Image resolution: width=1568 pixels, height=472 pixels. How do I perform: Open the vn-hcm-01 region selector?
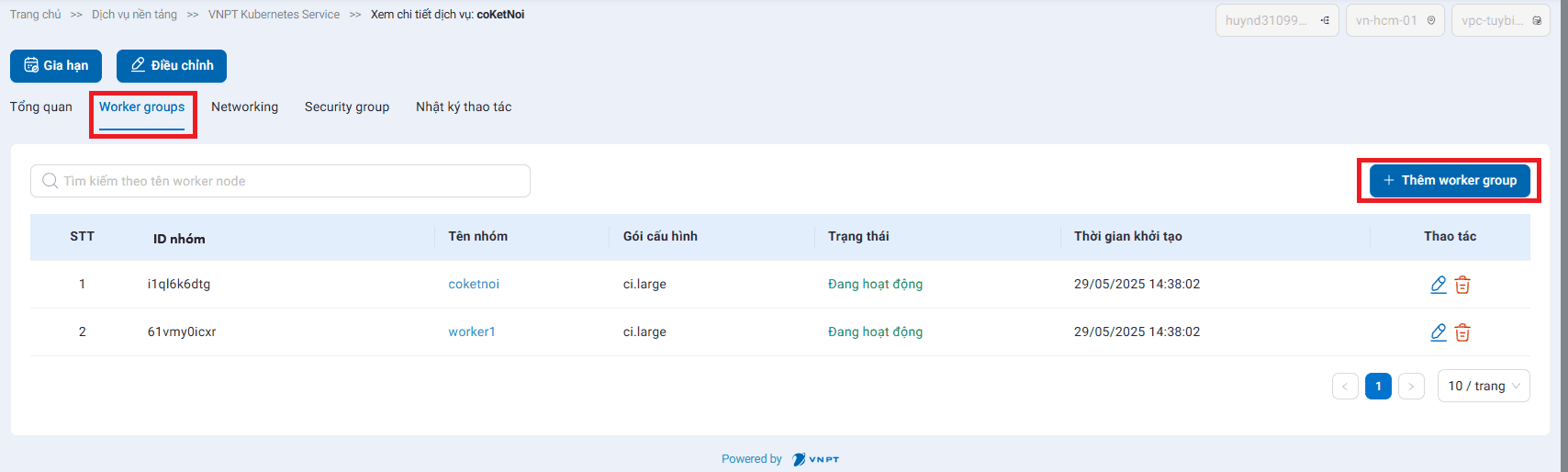1394,20
